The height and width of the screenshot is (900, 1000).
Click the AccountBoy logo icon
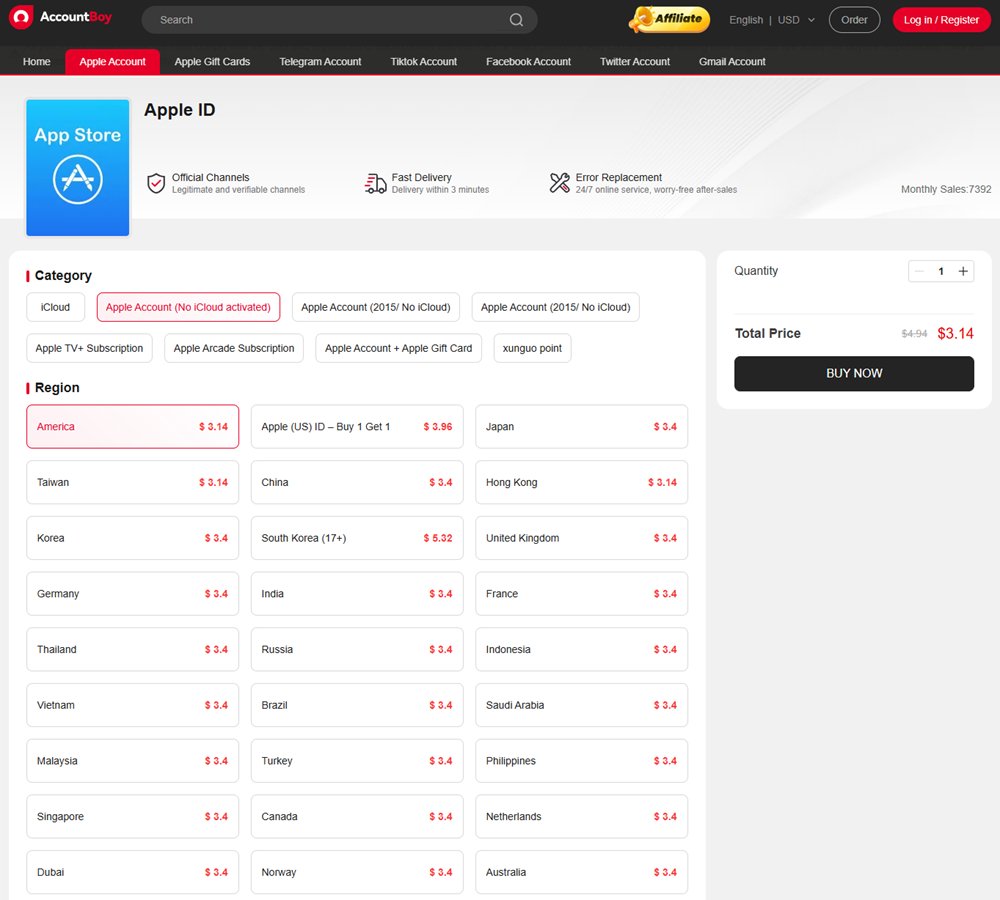21,17
